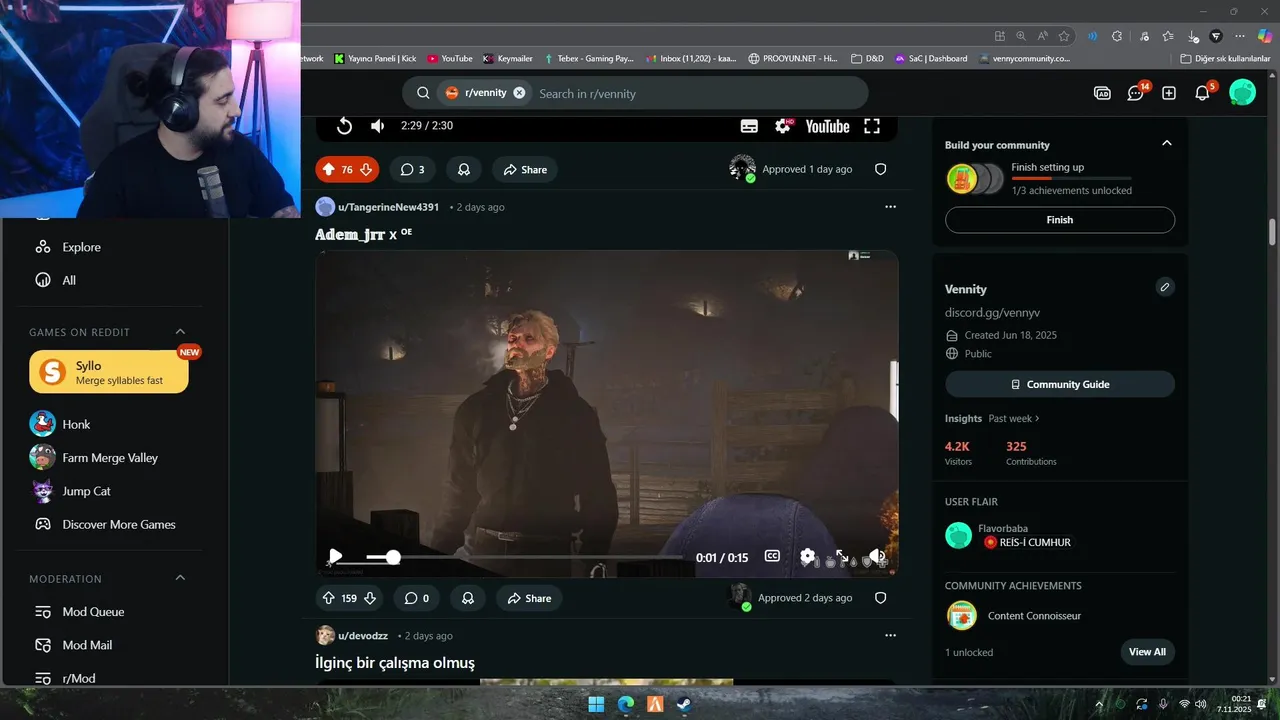The height and width of the screenshot is (720, 1280).
Task: Open the YouTube bookmark in bookmarks bar
Action: pos(449,59)
